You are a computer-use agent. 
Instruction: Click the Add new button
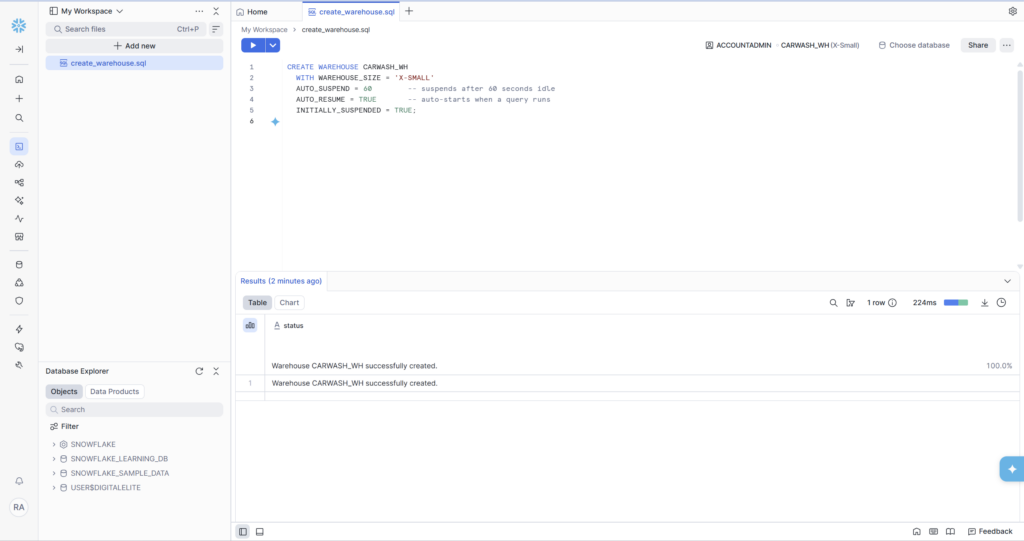coord(134,46)
